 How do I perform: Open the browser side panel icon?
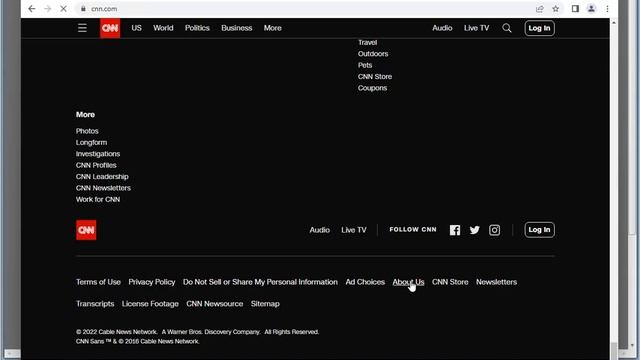tap(575, 9)
